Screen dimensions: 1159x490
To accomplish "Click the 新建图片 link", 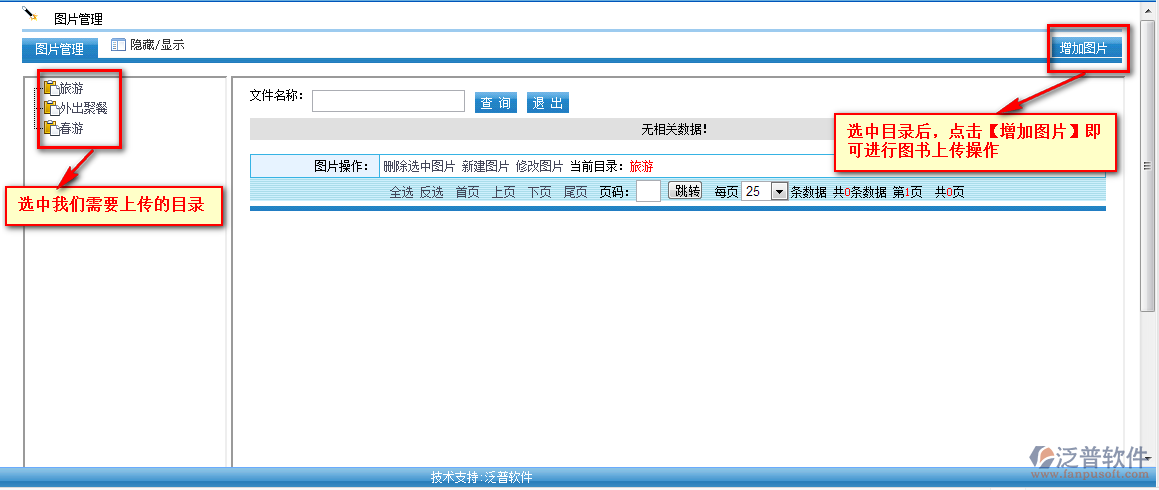I will point(485,166).
